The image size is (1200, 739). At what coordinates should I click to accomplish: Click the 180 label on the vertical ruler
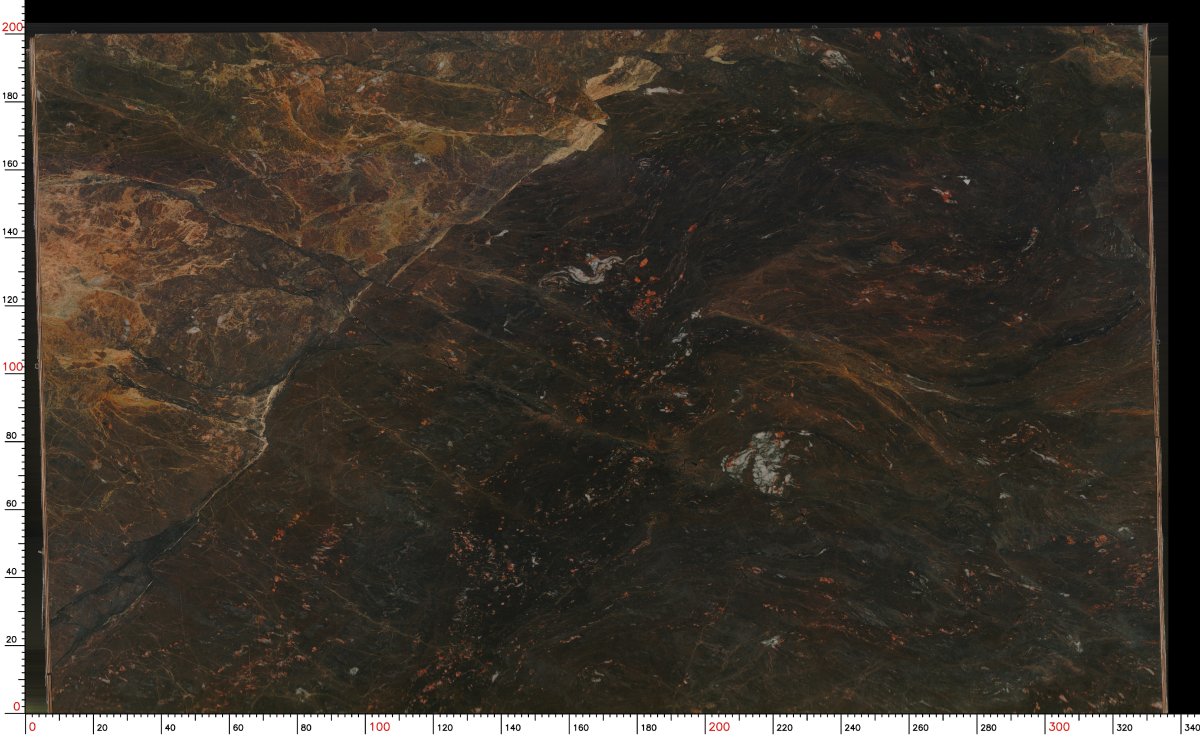pos(12,96)
